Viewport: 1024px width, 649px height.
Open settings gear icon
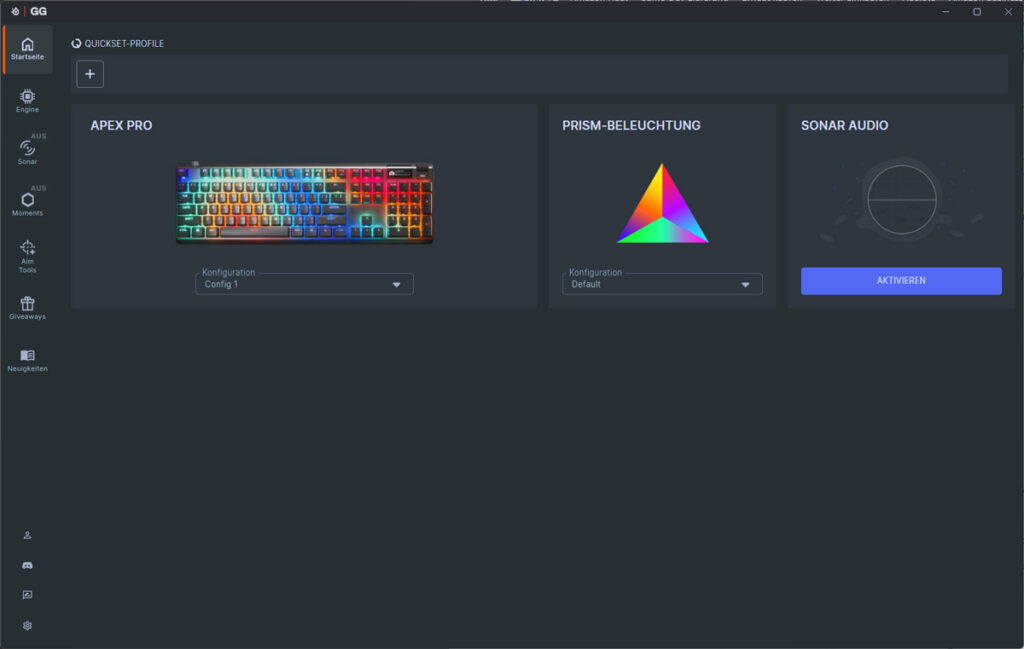(27, 625)
